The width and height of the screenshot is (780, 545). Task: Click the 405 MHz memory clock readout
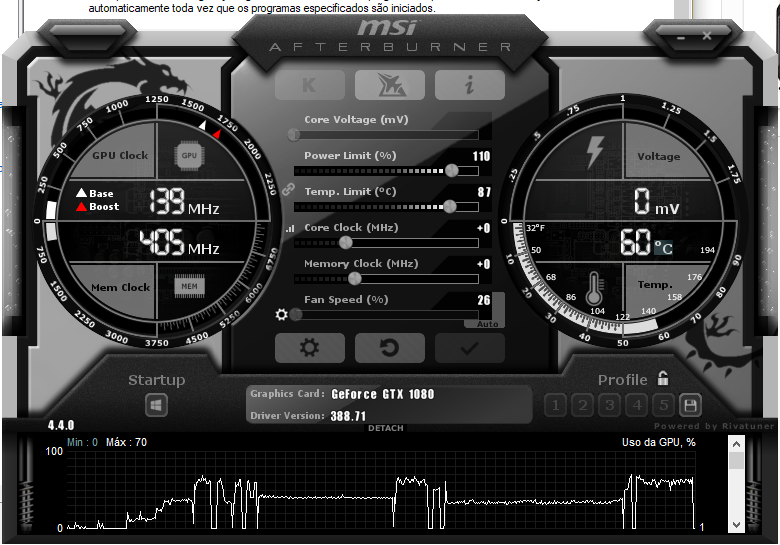pos(179,243)
